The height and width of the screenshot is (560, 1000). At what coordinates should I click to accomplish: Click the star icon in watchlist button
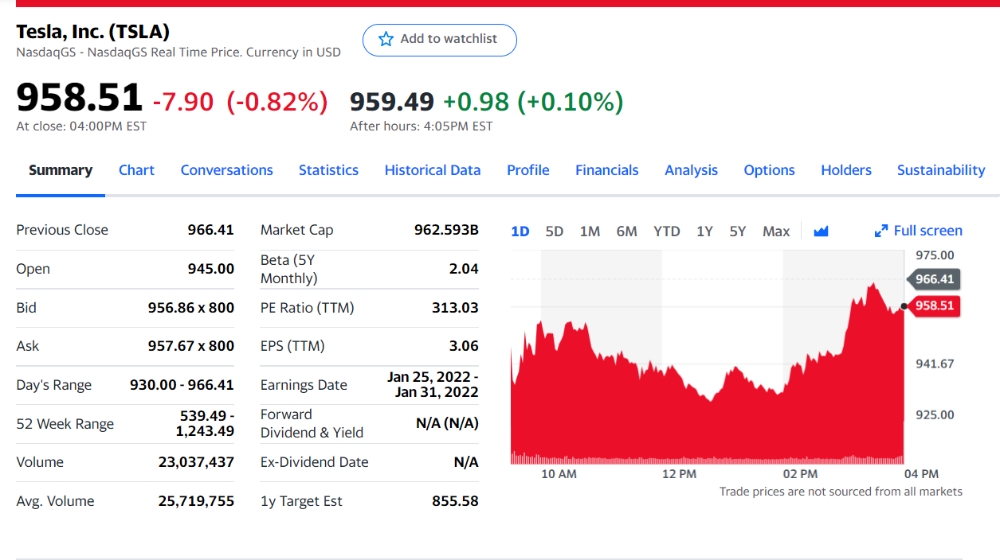[386, 39]
